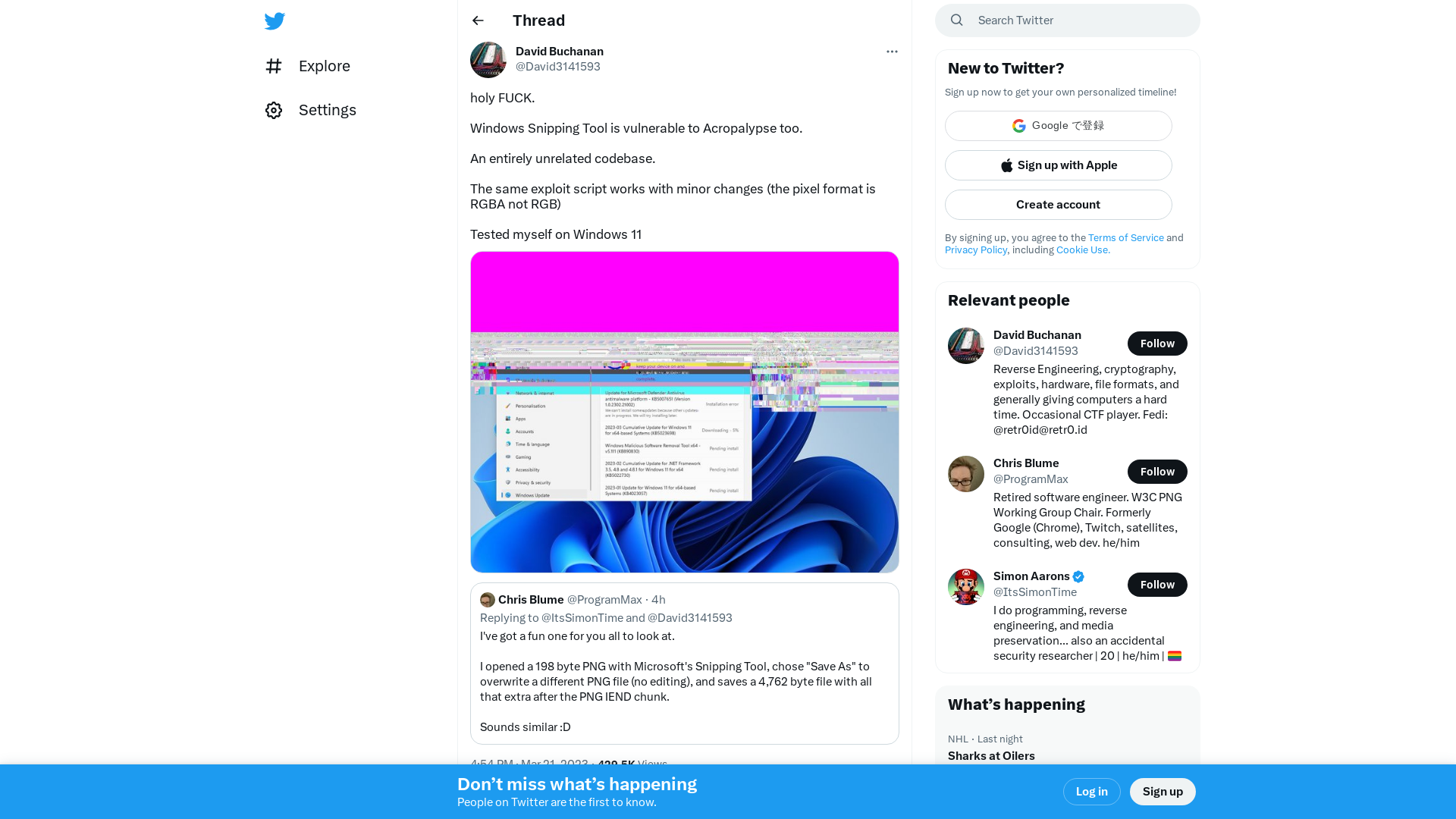Click David Buchanan's profile avatar
The height and width of the screenshot is (819, 1456).
(488, 59)
